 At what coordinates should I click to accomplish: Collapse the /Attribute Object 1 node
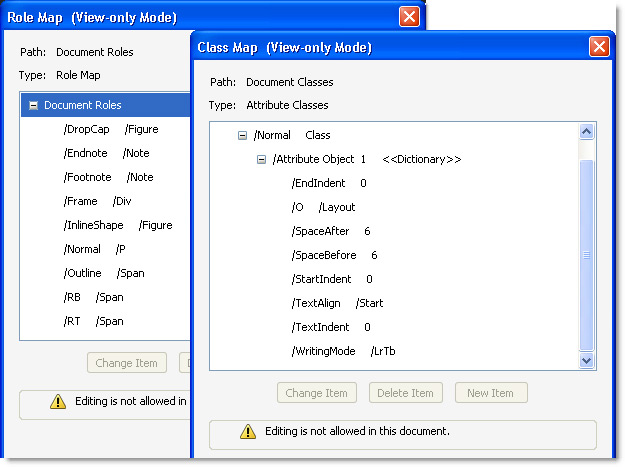coord(261,159)
